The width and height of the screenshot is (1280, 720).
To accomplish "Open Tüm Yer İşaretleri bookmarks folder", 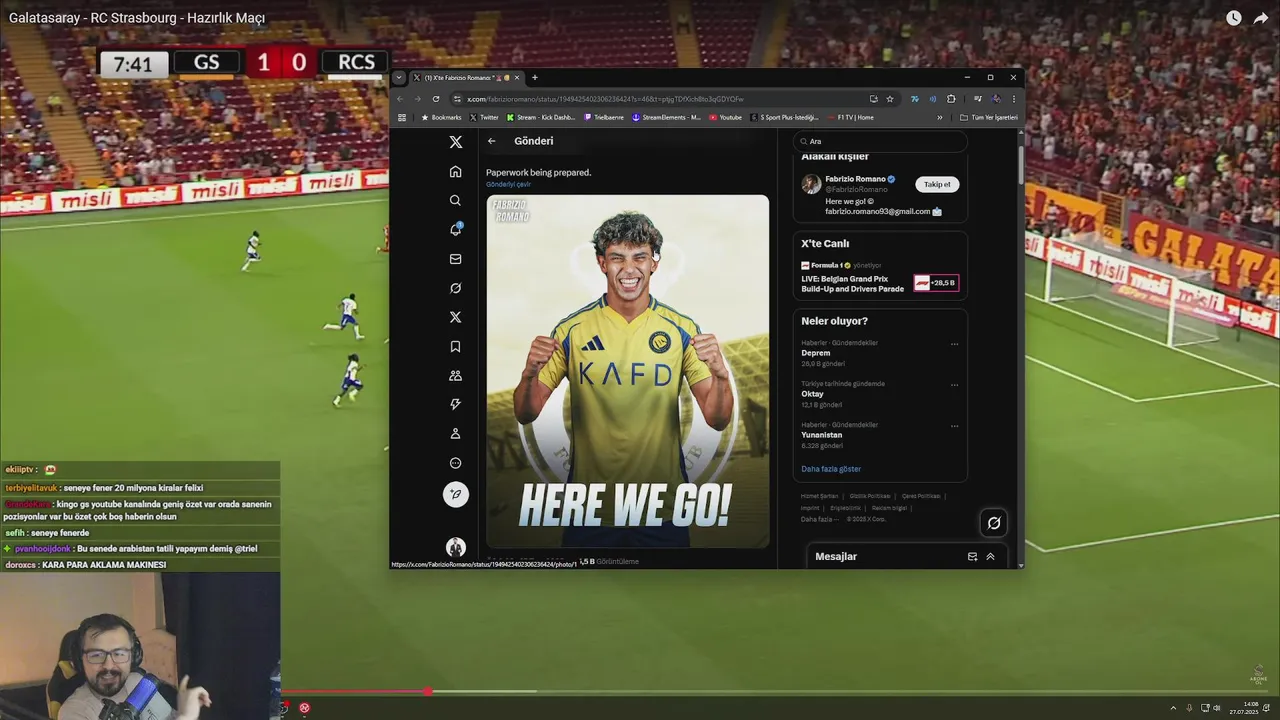I will tap(988, 117).
